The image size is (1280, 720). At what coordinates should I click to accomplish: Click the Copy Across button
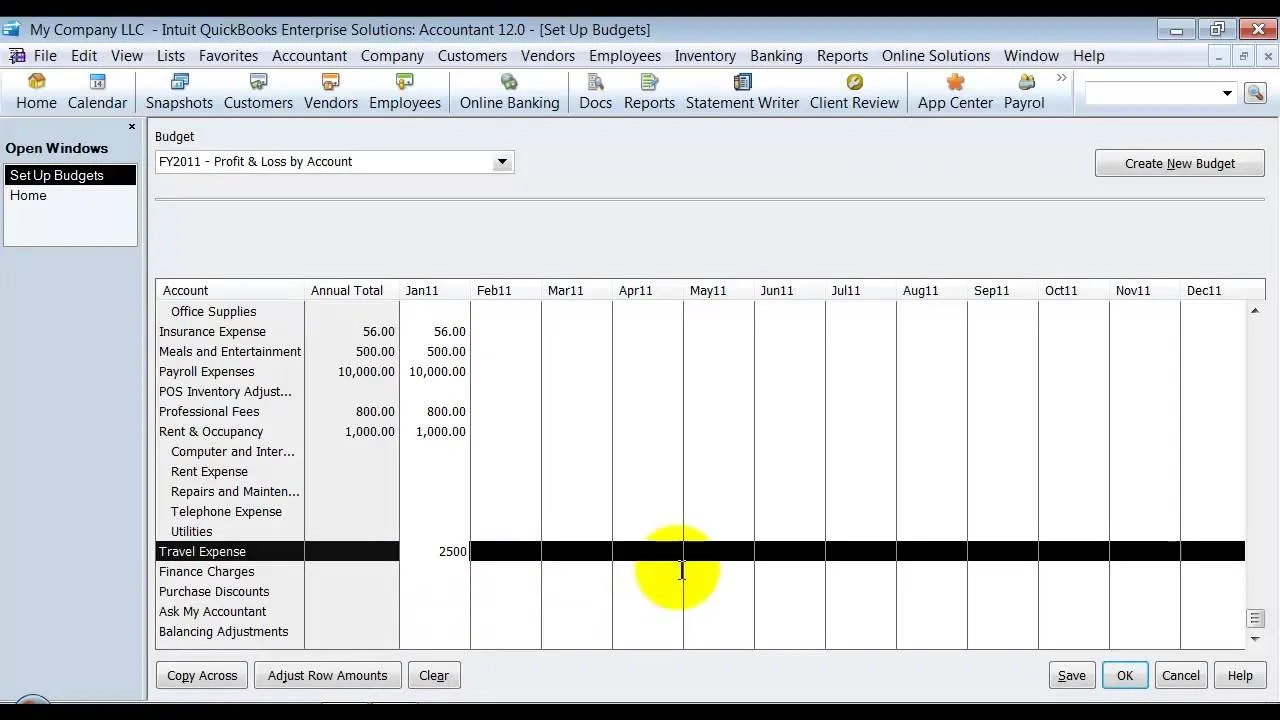tap(202, 675)
